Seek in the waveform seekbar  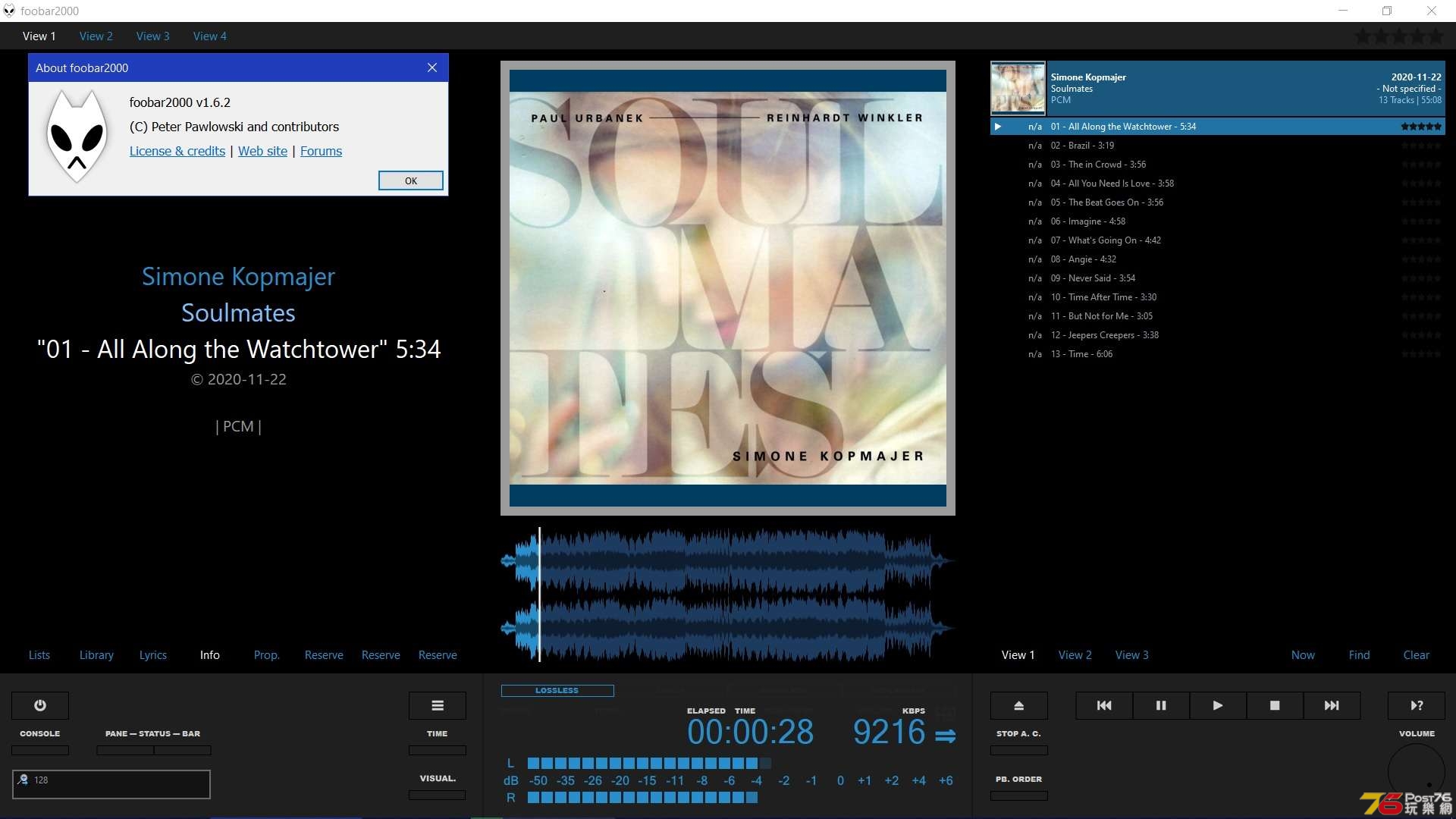click(728, 595)
